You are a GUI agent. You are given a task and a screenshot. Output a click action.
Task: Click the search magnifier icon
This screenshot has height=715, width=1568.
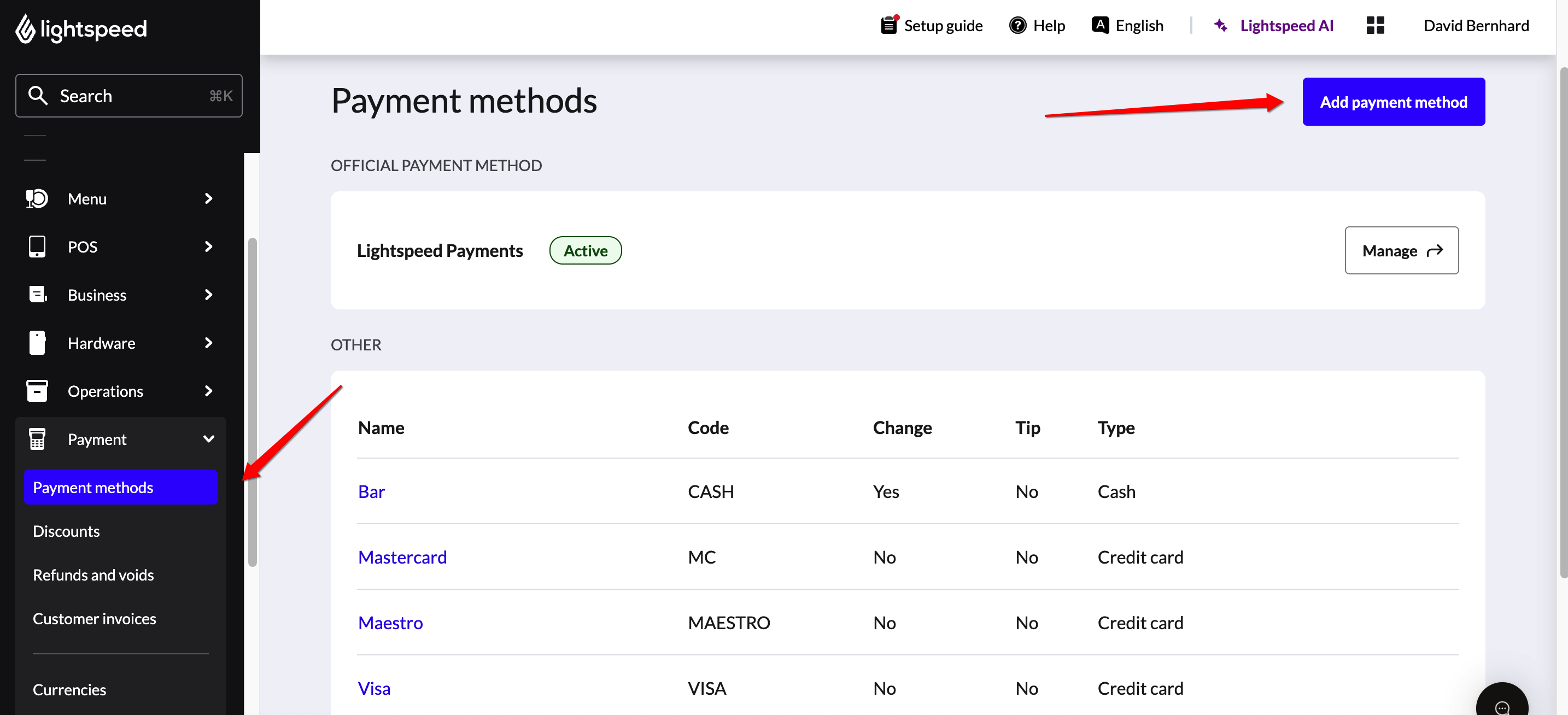point(38,96)
